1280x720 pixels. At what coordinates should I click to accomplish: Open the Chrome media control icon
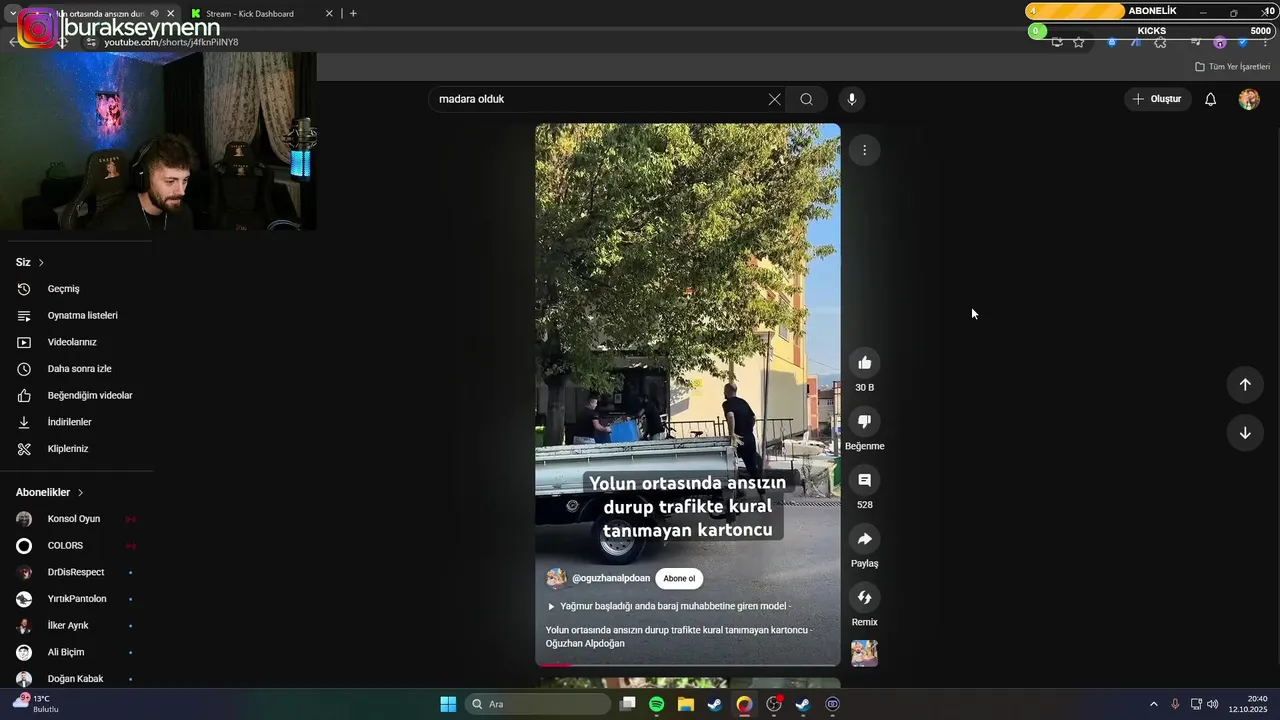tap(1195, 42)
